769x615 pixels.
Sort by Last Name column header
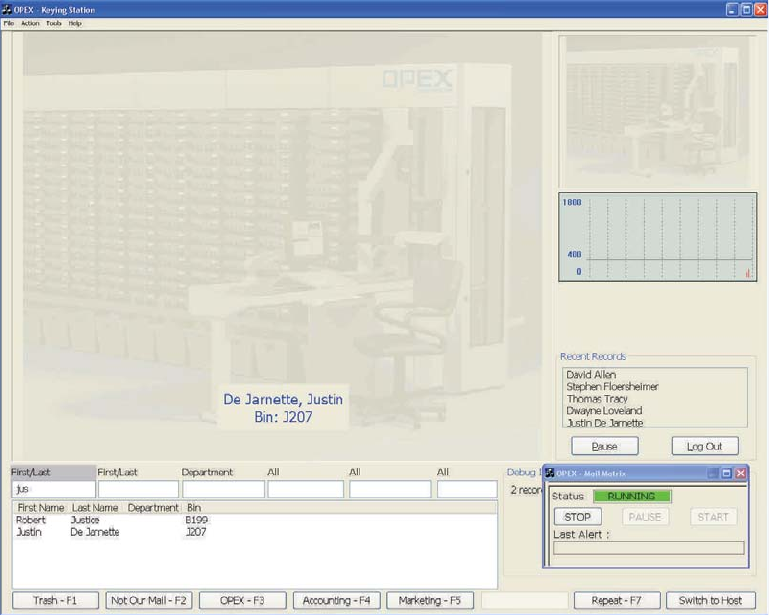[x=95, y=508]
